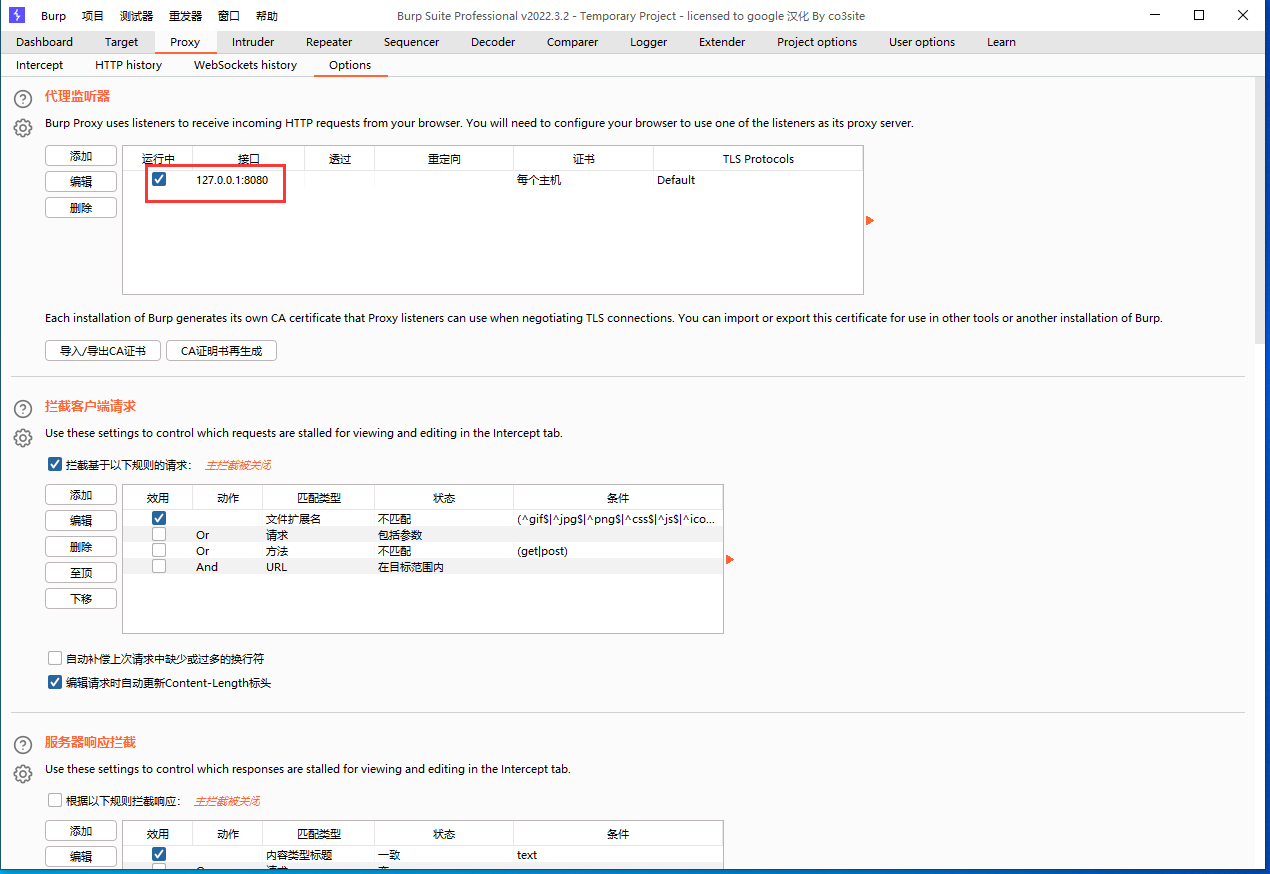The width and height of the screenshot is (1270, 874).
Task: Click 添加 button for proxy listeners
Action: coord(81,156)
